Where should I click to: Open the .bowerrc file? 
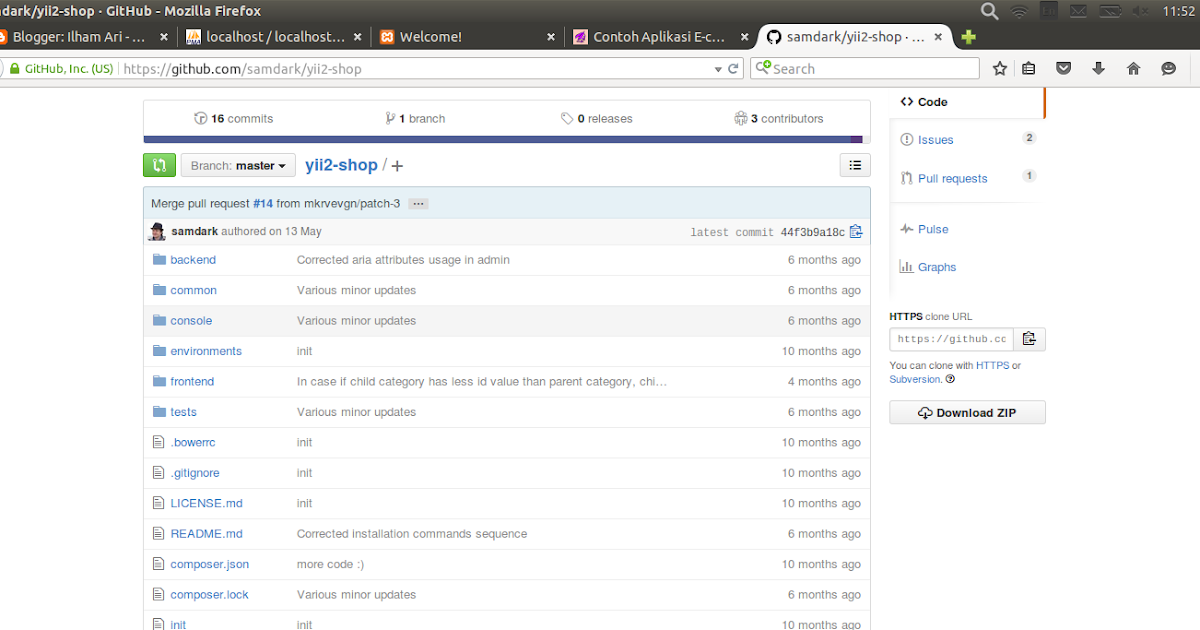pos(192,443)
